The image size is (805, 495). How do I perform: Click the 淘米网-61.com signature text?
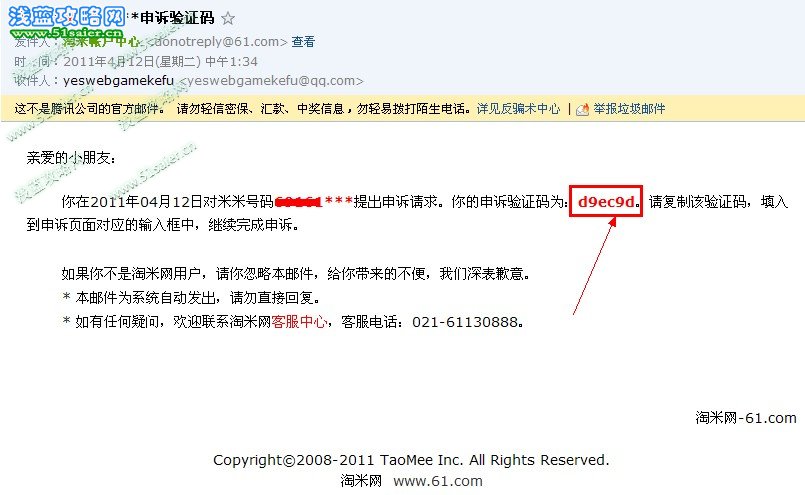click(x=746, y=418)
